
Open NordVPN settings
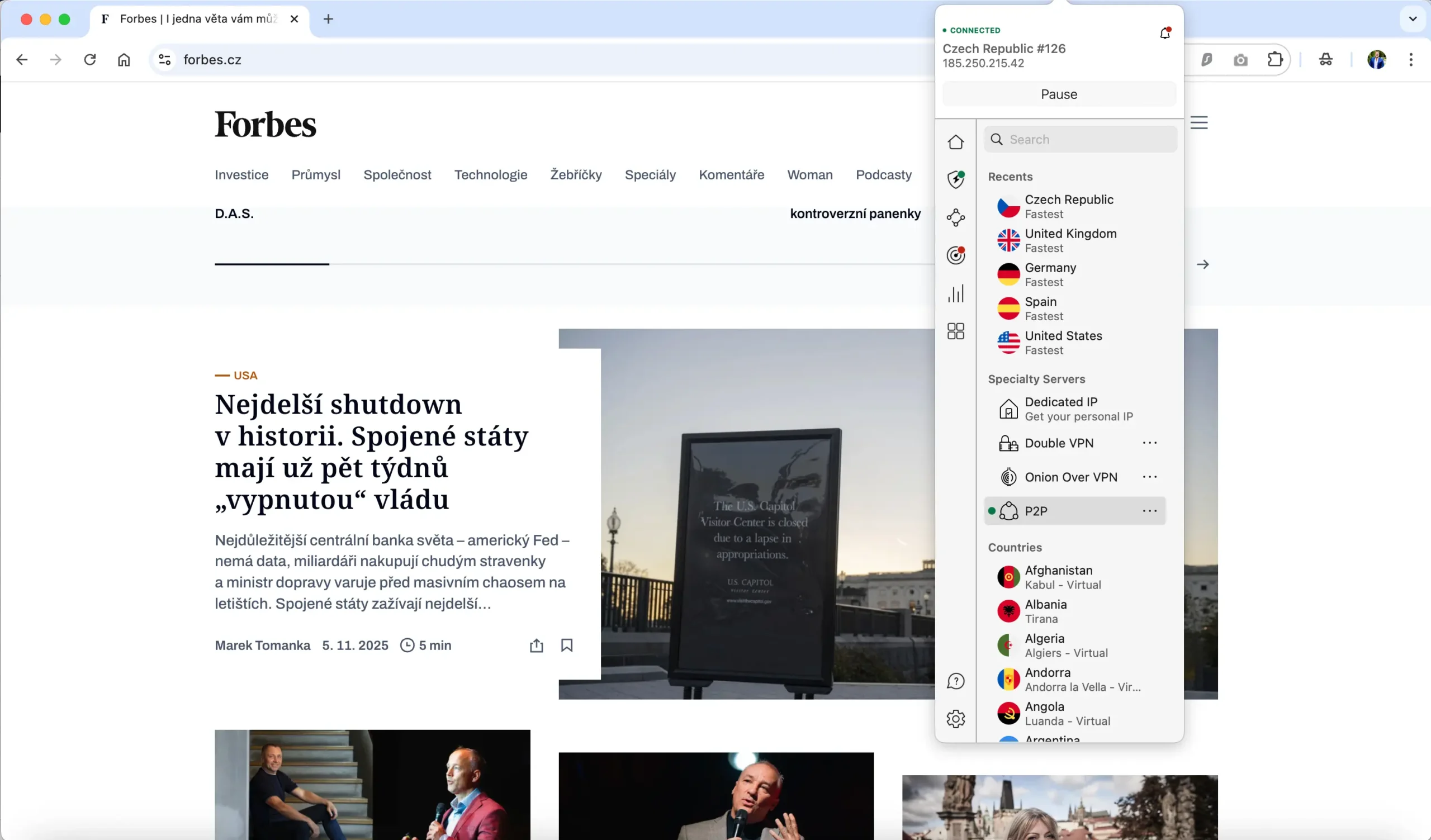(x=956, y=719)
